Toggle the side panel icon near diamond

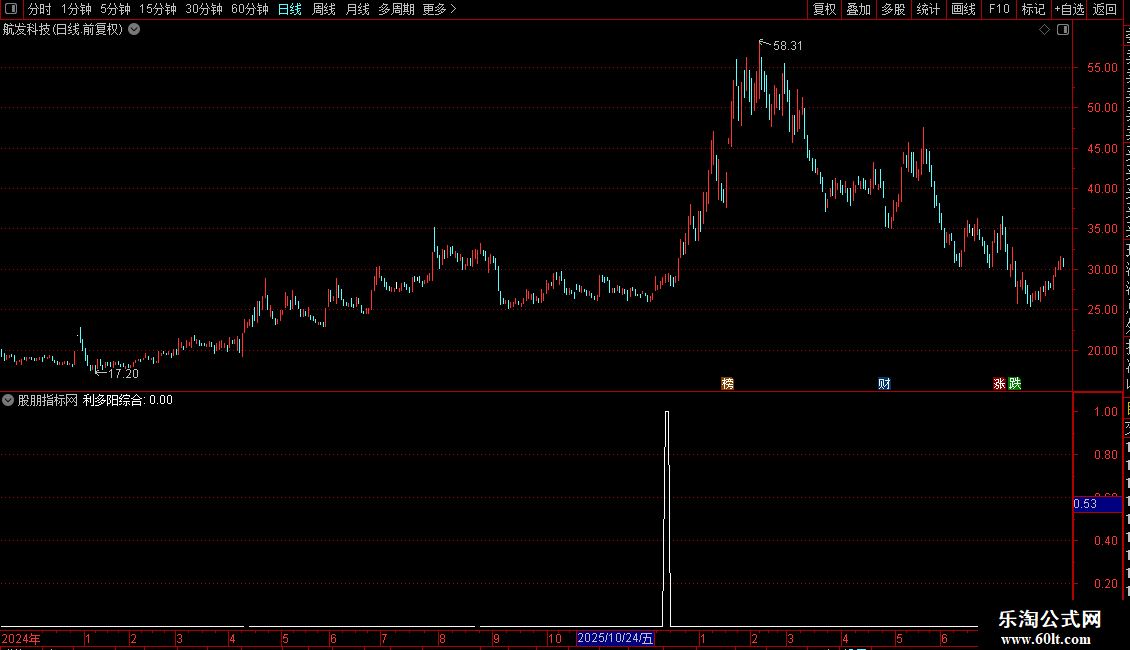tap(1063, 30)
